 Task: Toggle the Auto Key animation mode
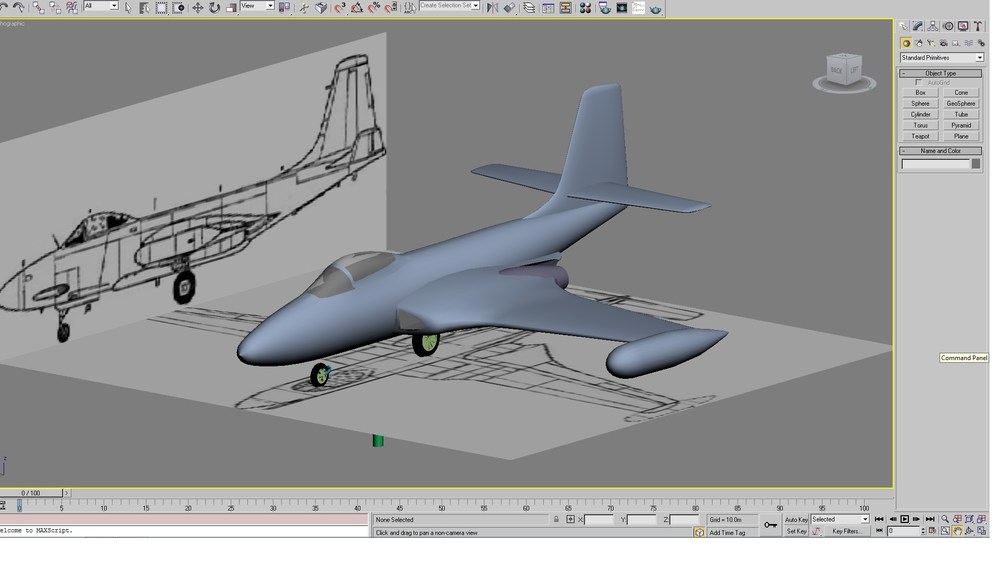[796, 520]
